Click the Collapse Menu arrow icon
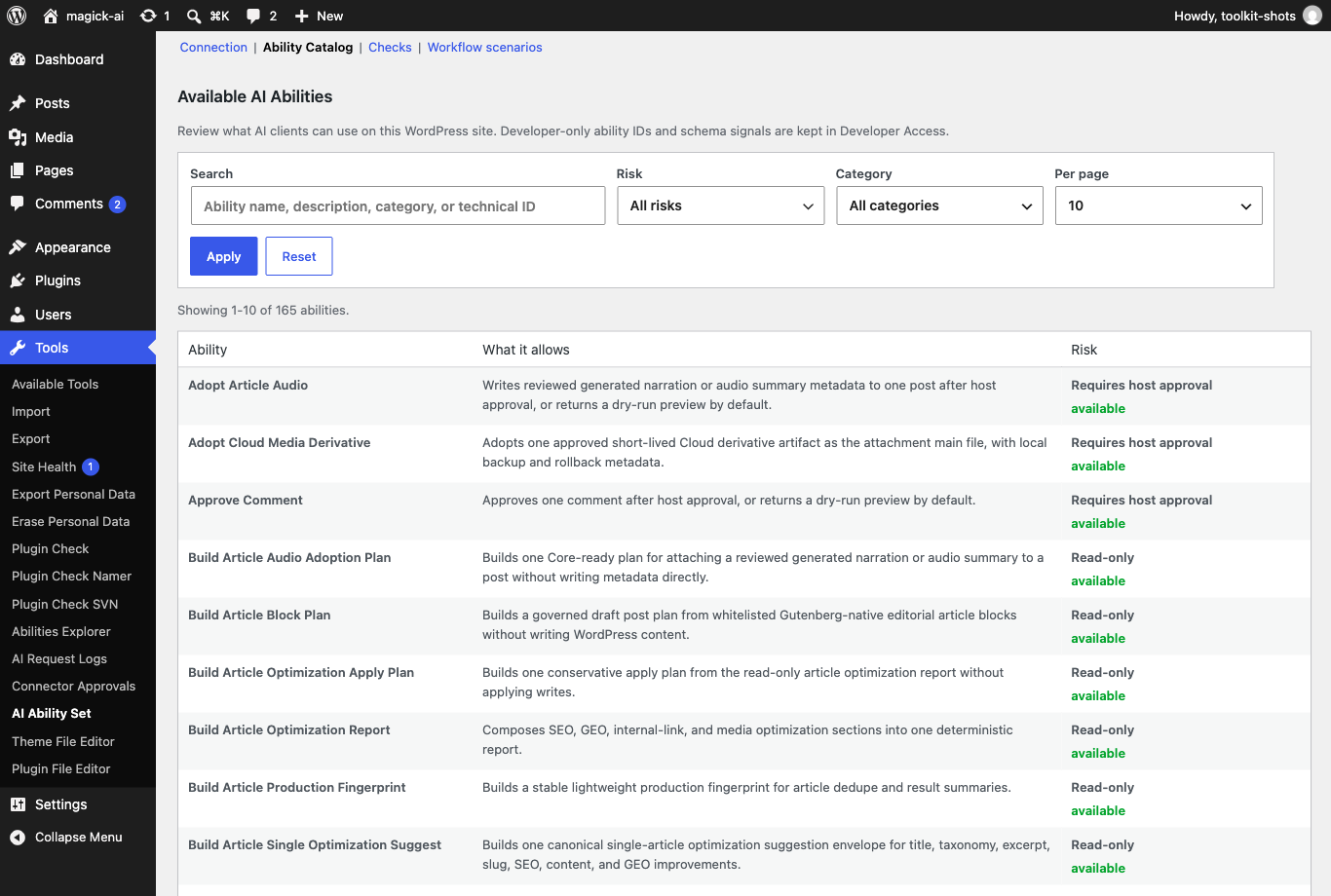The image size is (1331, 896). tap(18, 838)
